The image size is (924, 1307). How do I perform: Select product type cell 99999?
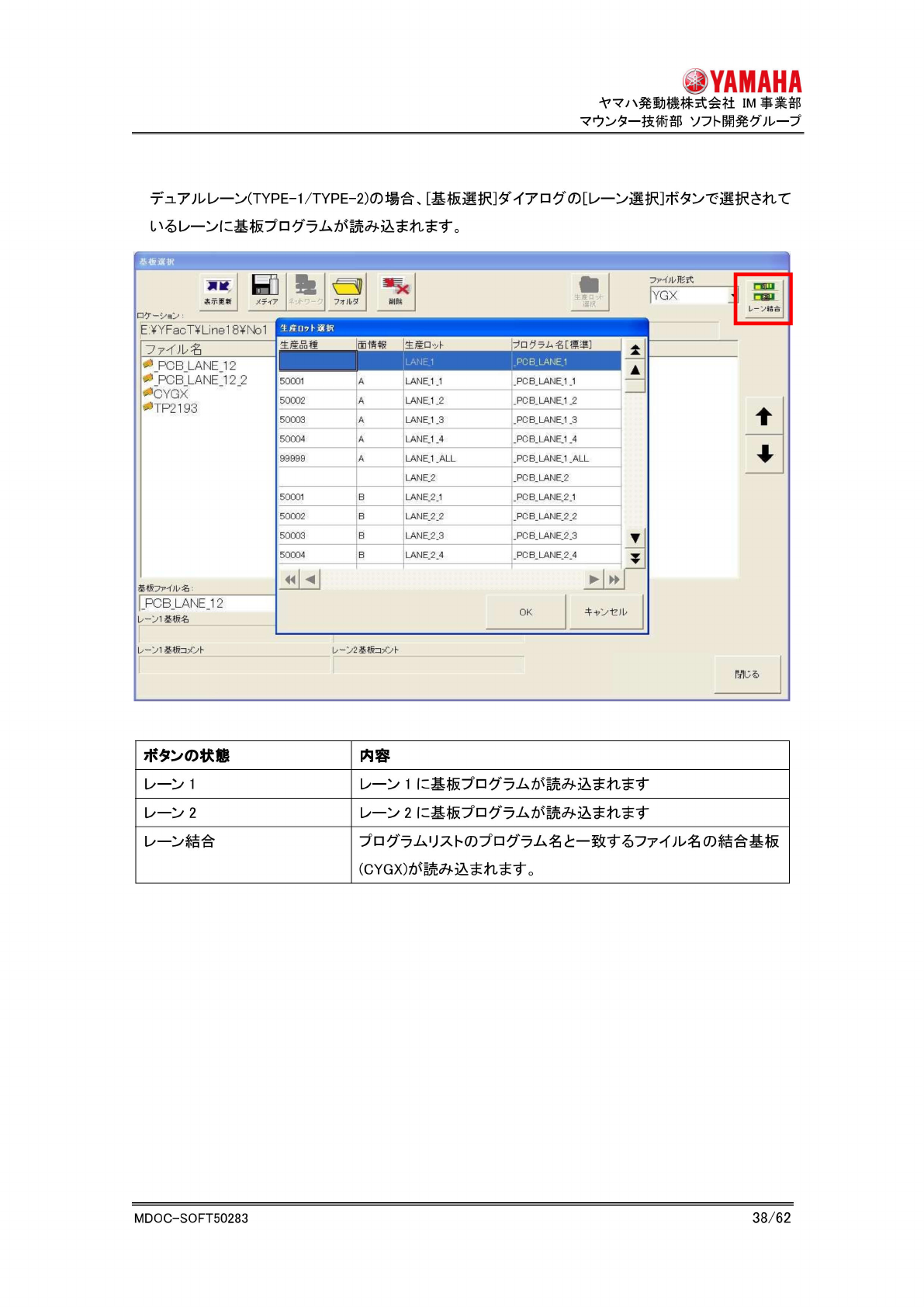click(x=317, y=459)
